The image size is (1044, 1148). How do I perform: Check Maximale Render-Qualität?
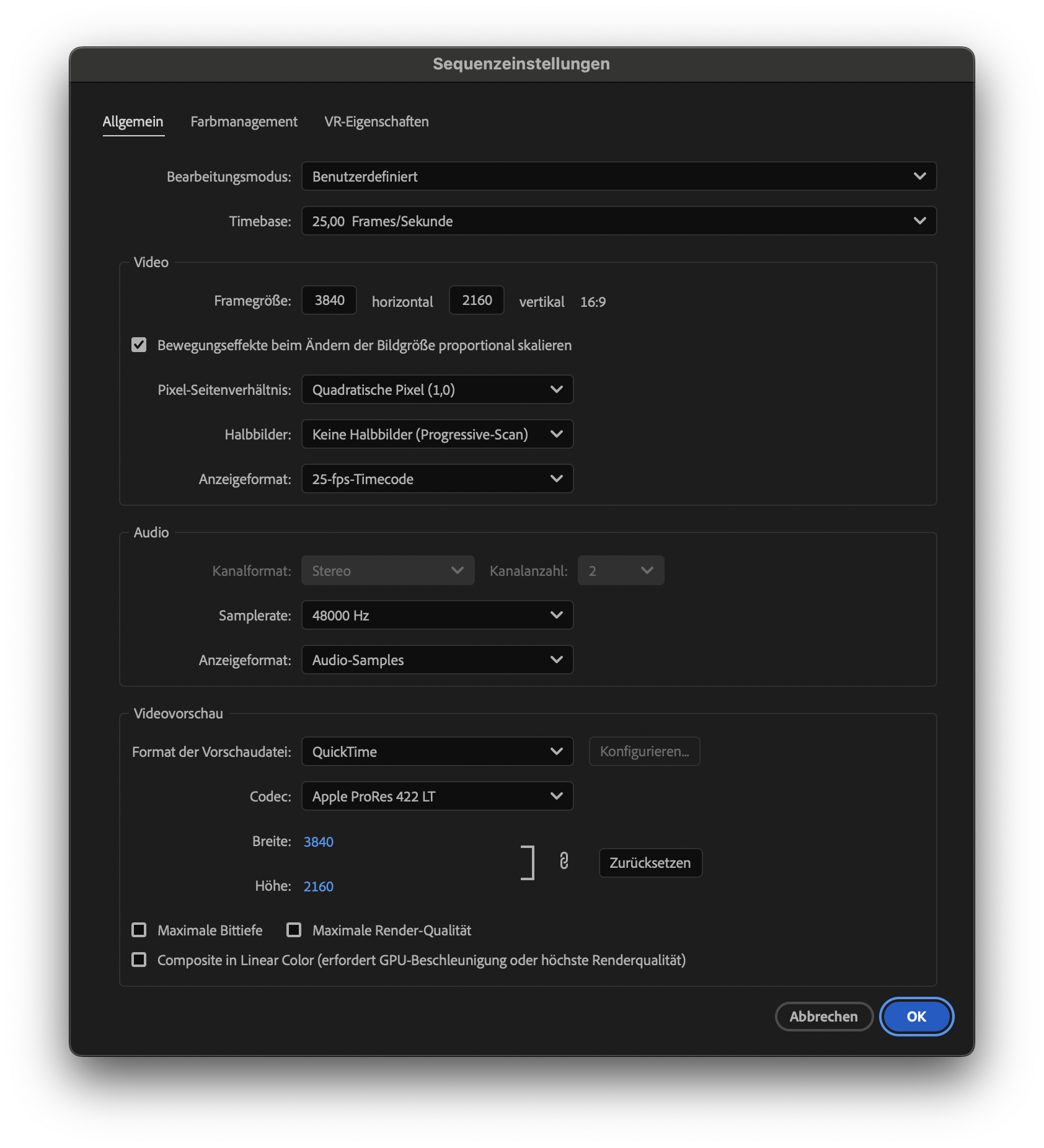point(293,930)
